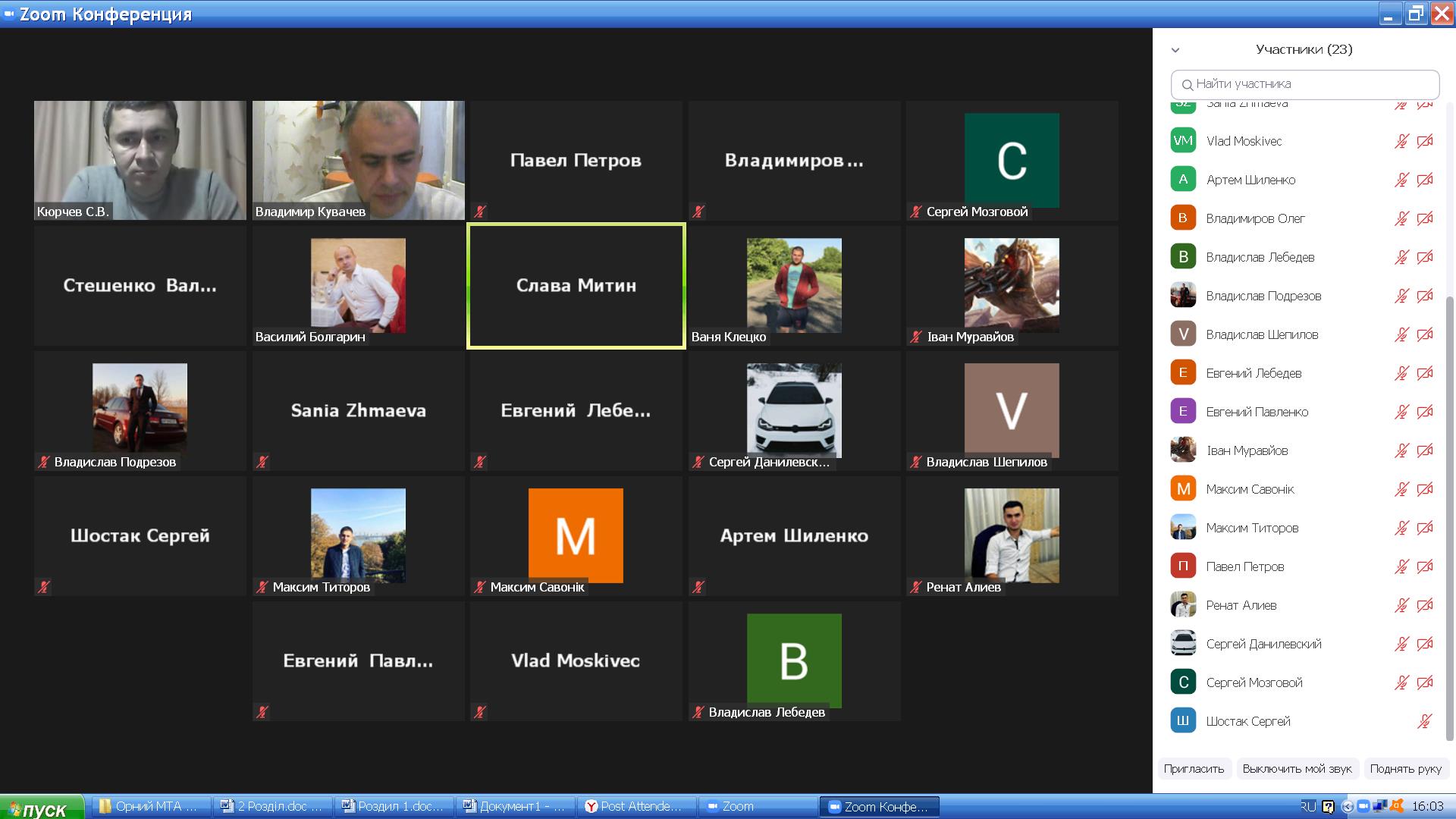Toggle mute with Выключить мой звук button

click(x=1297, y=769)
